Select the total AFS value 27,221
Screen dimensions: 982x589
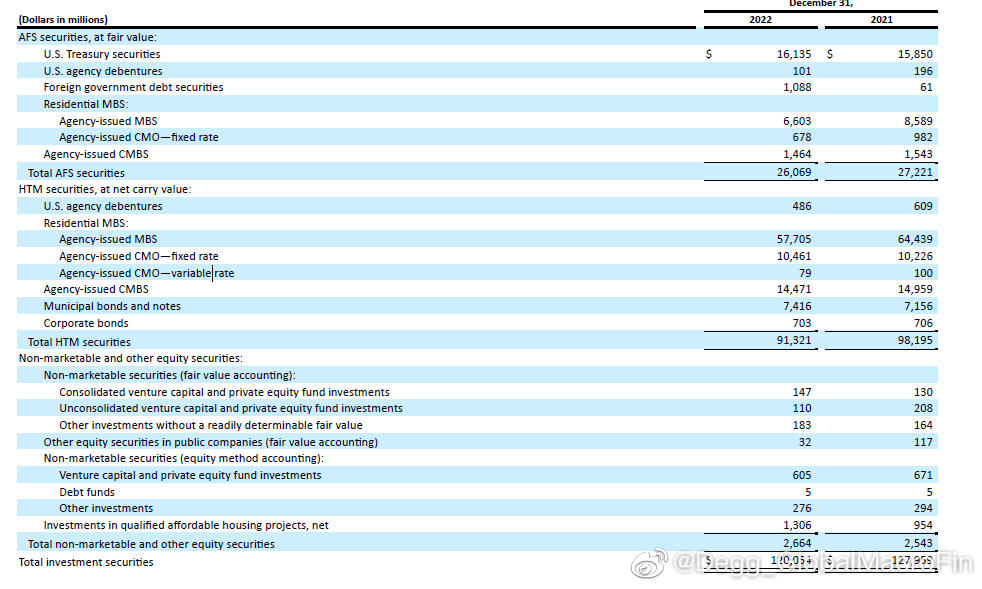(915, 172)
